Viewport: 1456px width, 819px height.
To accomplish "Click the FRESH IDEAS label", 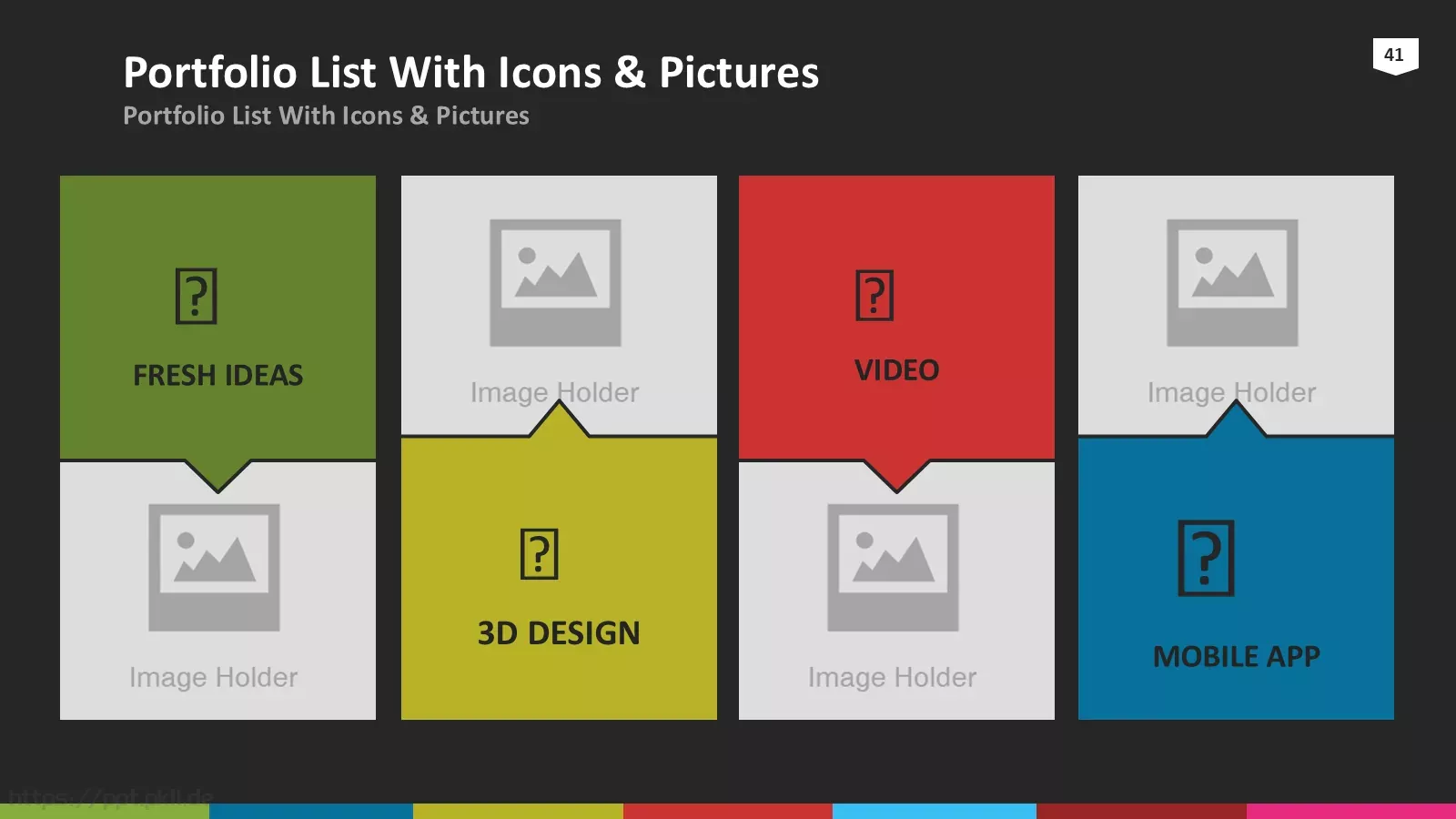I will click(218, 375).
